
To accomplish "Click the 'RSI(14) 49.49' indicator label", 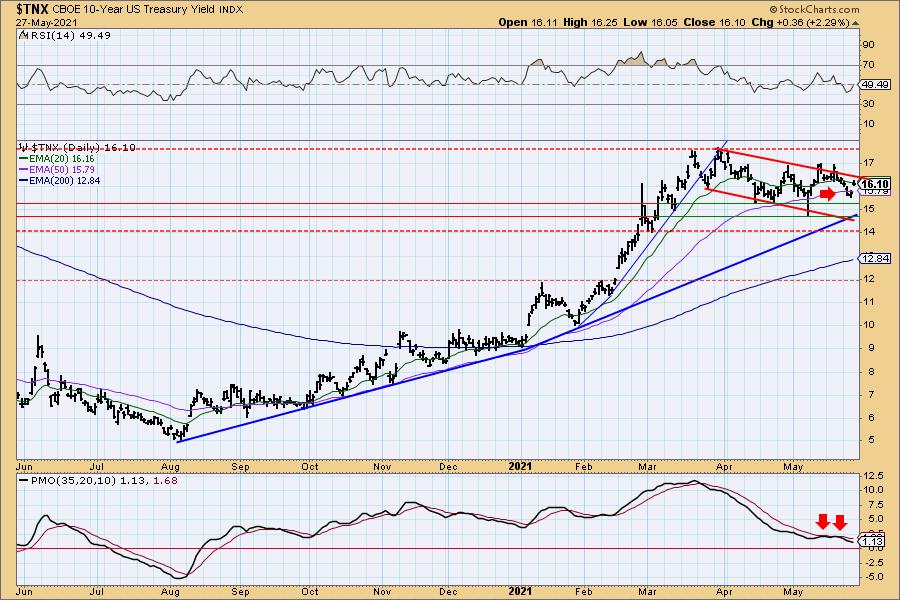I will [x=69, y=36].
